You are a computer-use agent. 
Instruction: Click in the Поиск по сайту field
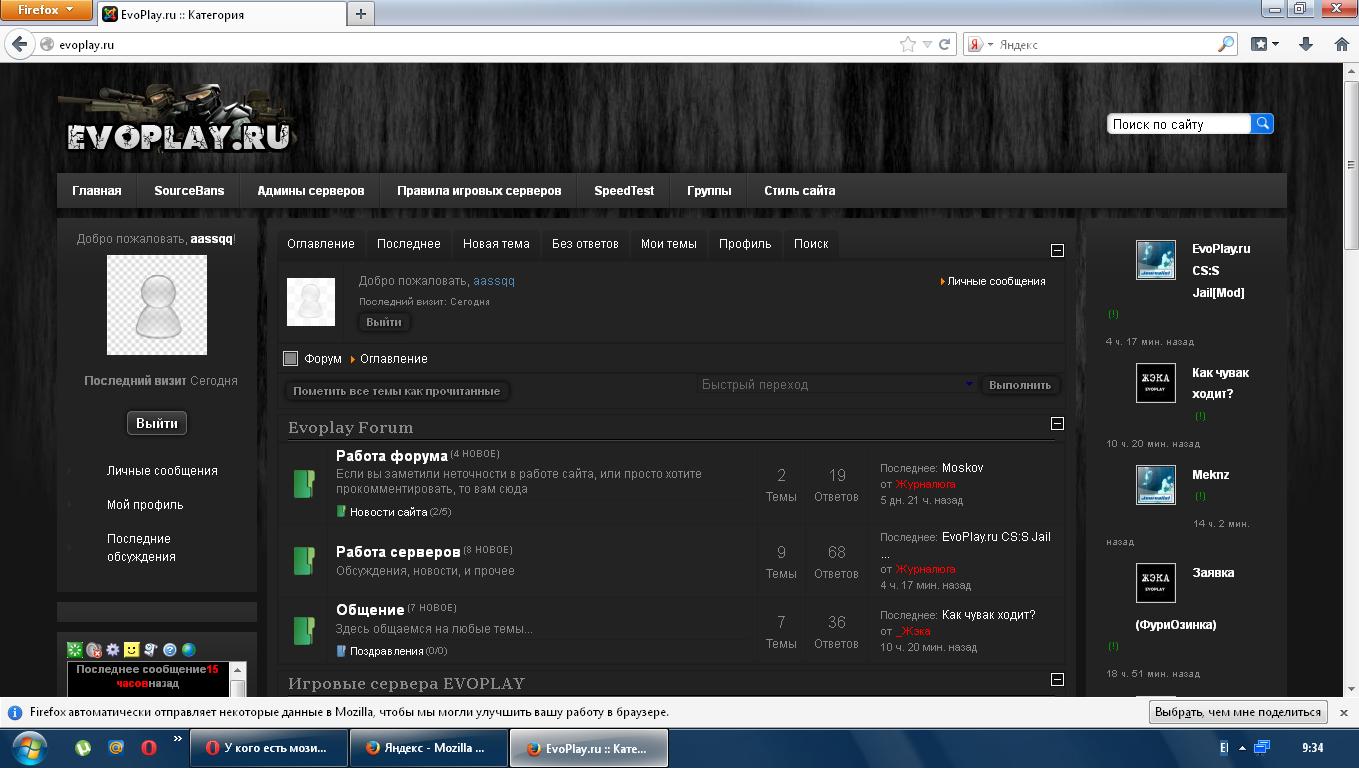1178,124
